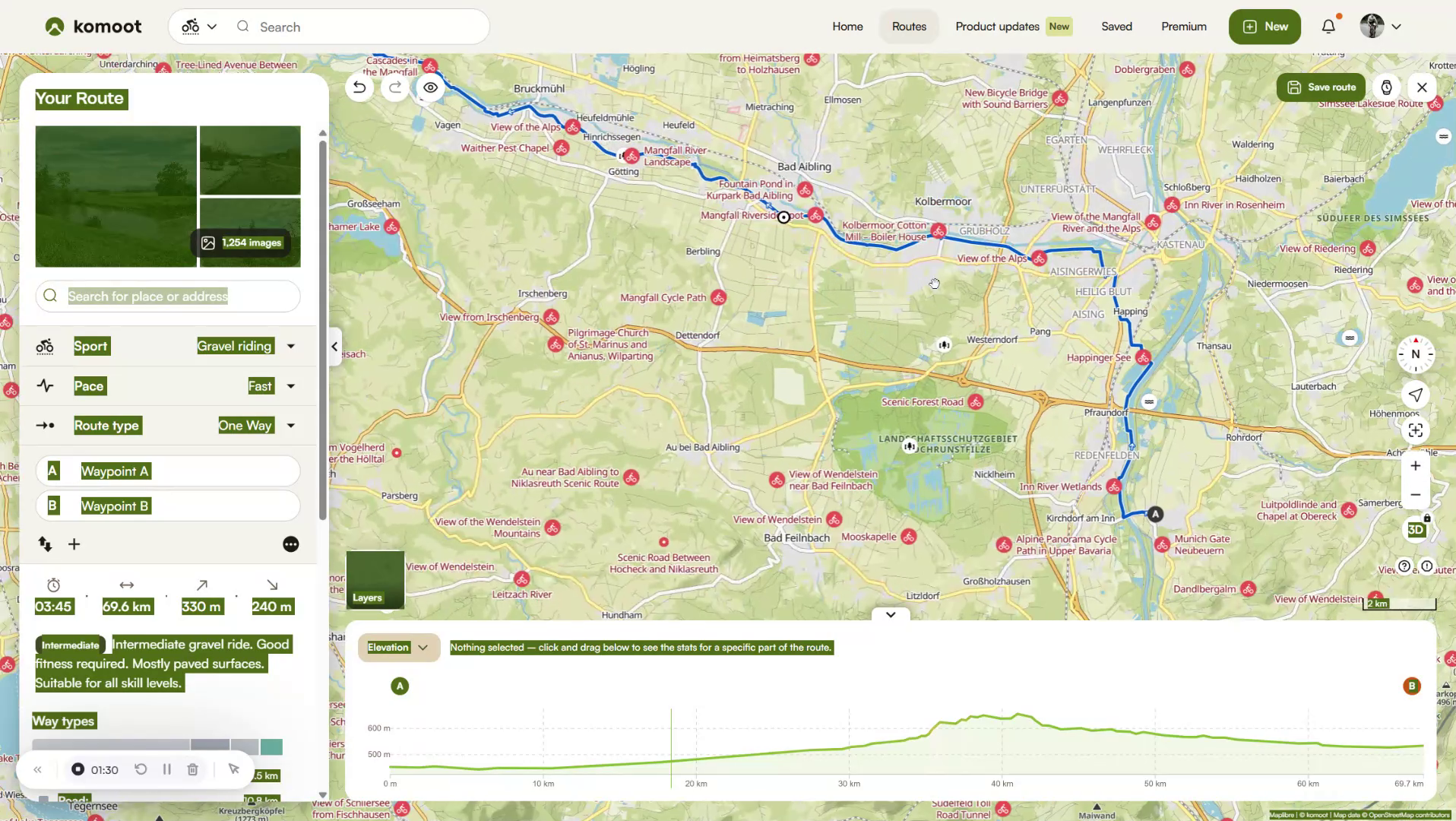The image size is (1456, 821).
Task: View the 1,254 route images thumbnail
Action: (242, 242)
